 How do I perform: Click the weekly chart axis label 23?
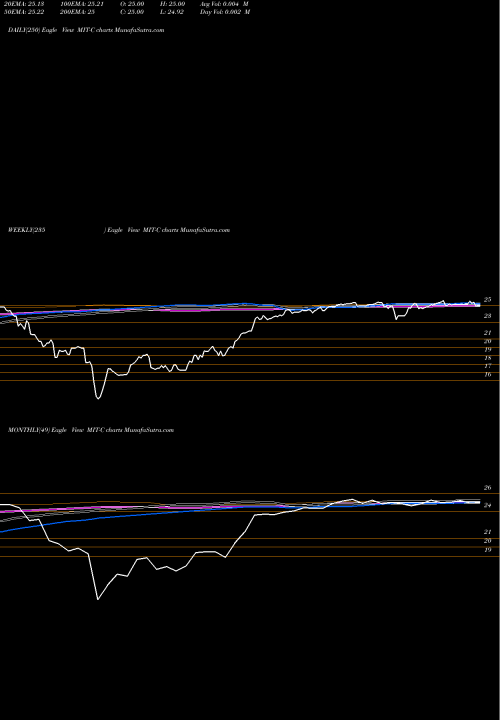click(x=488, y=316)
